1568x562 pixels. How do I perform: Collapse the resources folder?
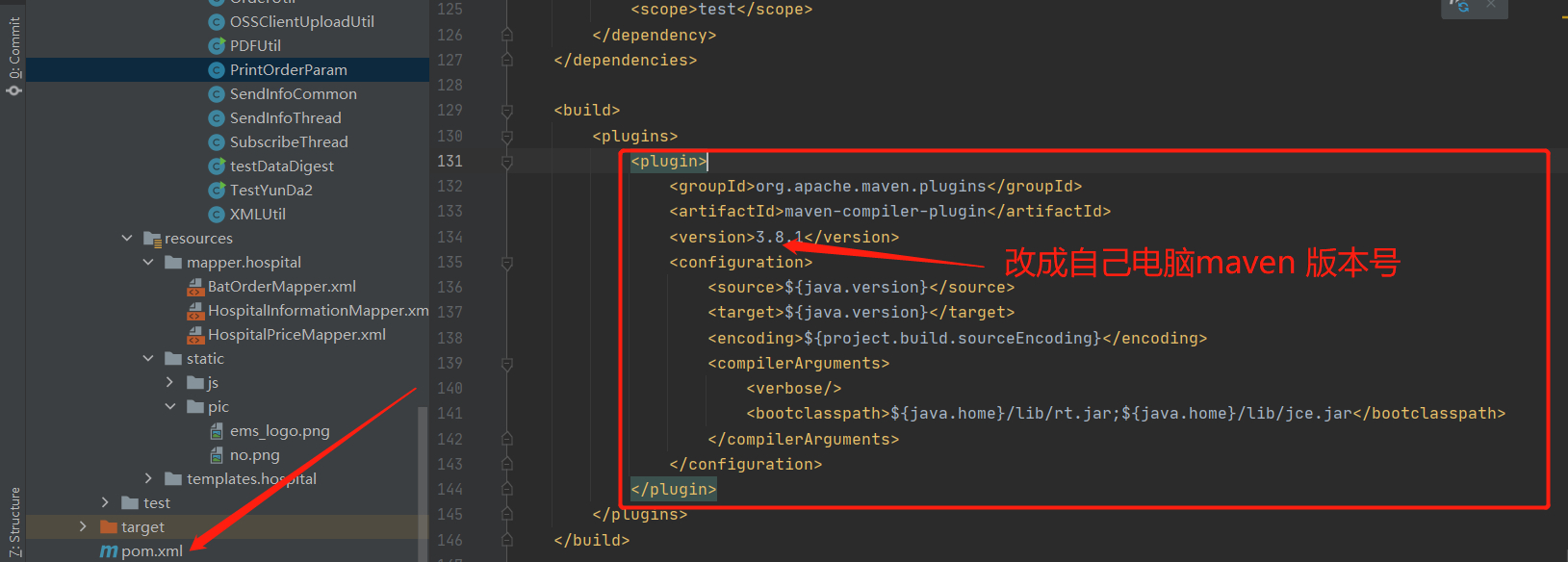click(127, 238)
